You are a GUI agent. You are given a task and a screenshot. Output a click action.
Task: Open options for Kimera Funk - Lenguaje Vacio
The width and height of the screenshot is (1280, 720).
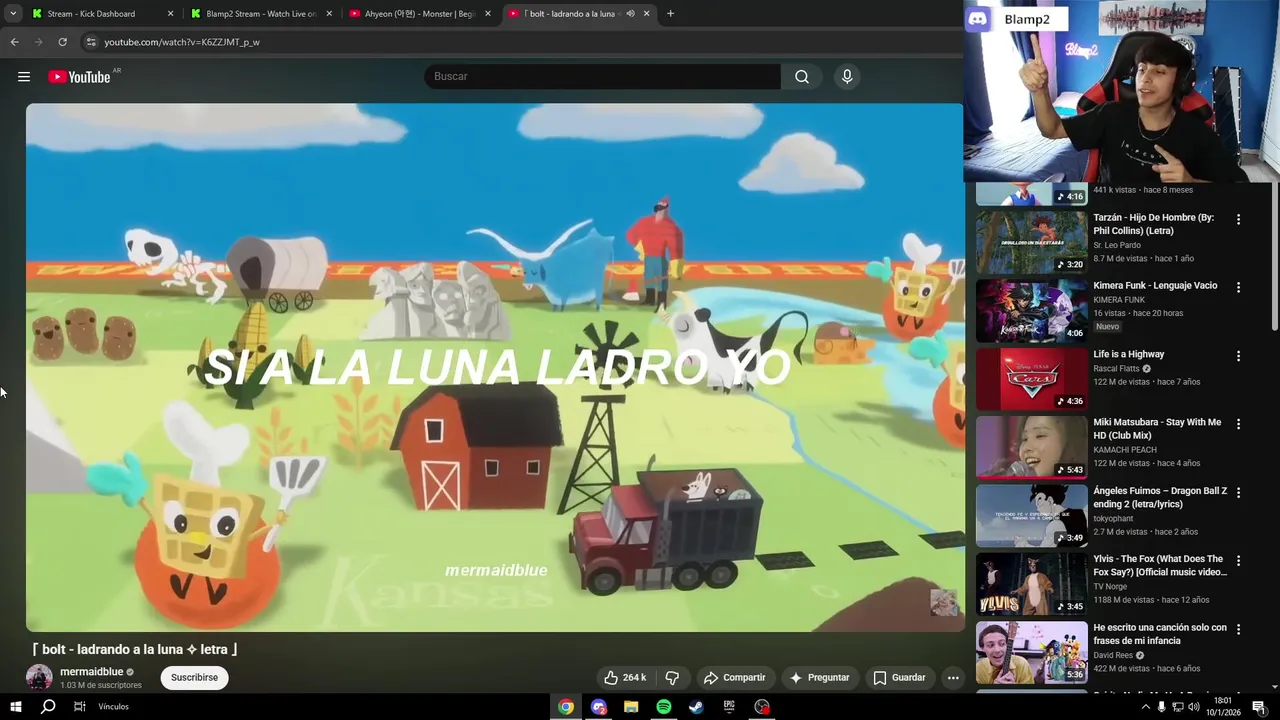[x=1238, y=287]
